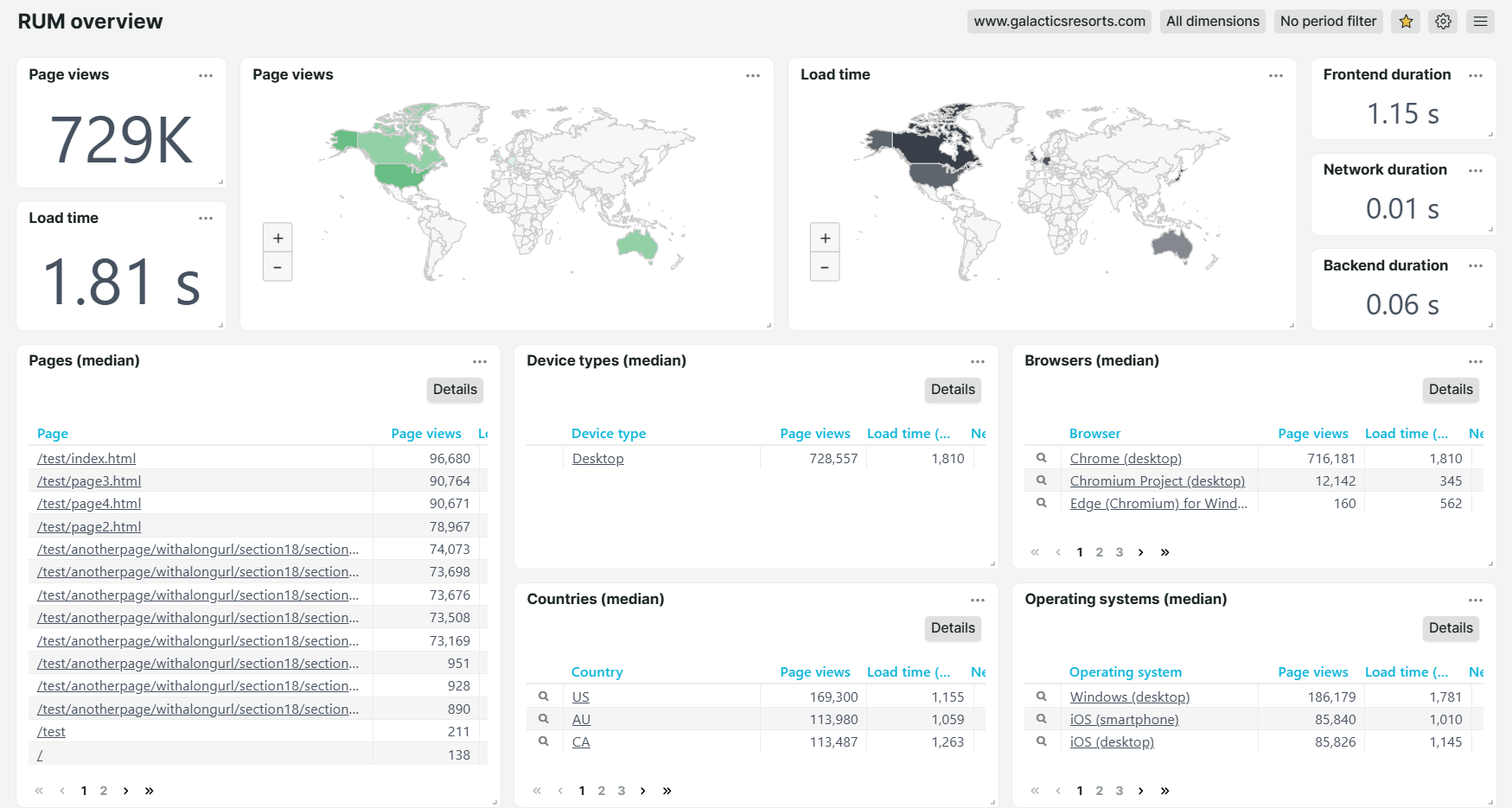Click magnifier icon for Windows (desktop) row
Image resolution: width=1512 pixels, height=808 pixels.
pos(1042,697)
